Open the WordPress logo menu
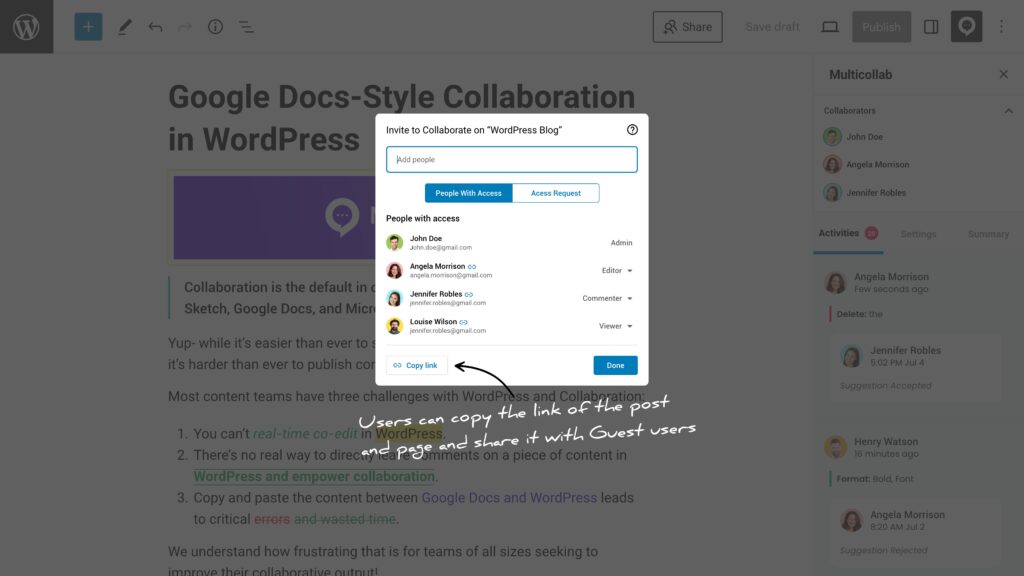 coord(26,27)
